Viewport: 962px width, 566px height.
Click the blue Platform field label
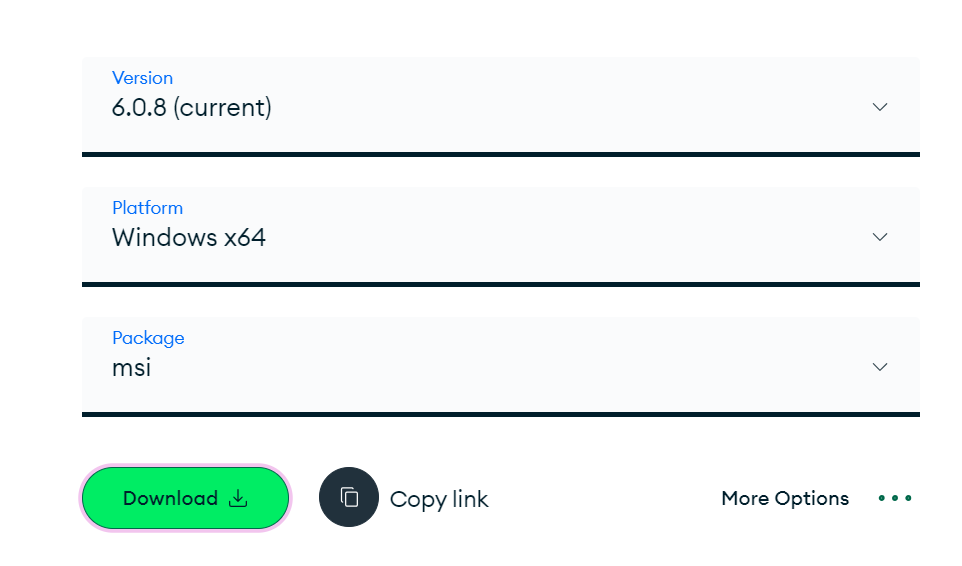click(x=147, y=208)
